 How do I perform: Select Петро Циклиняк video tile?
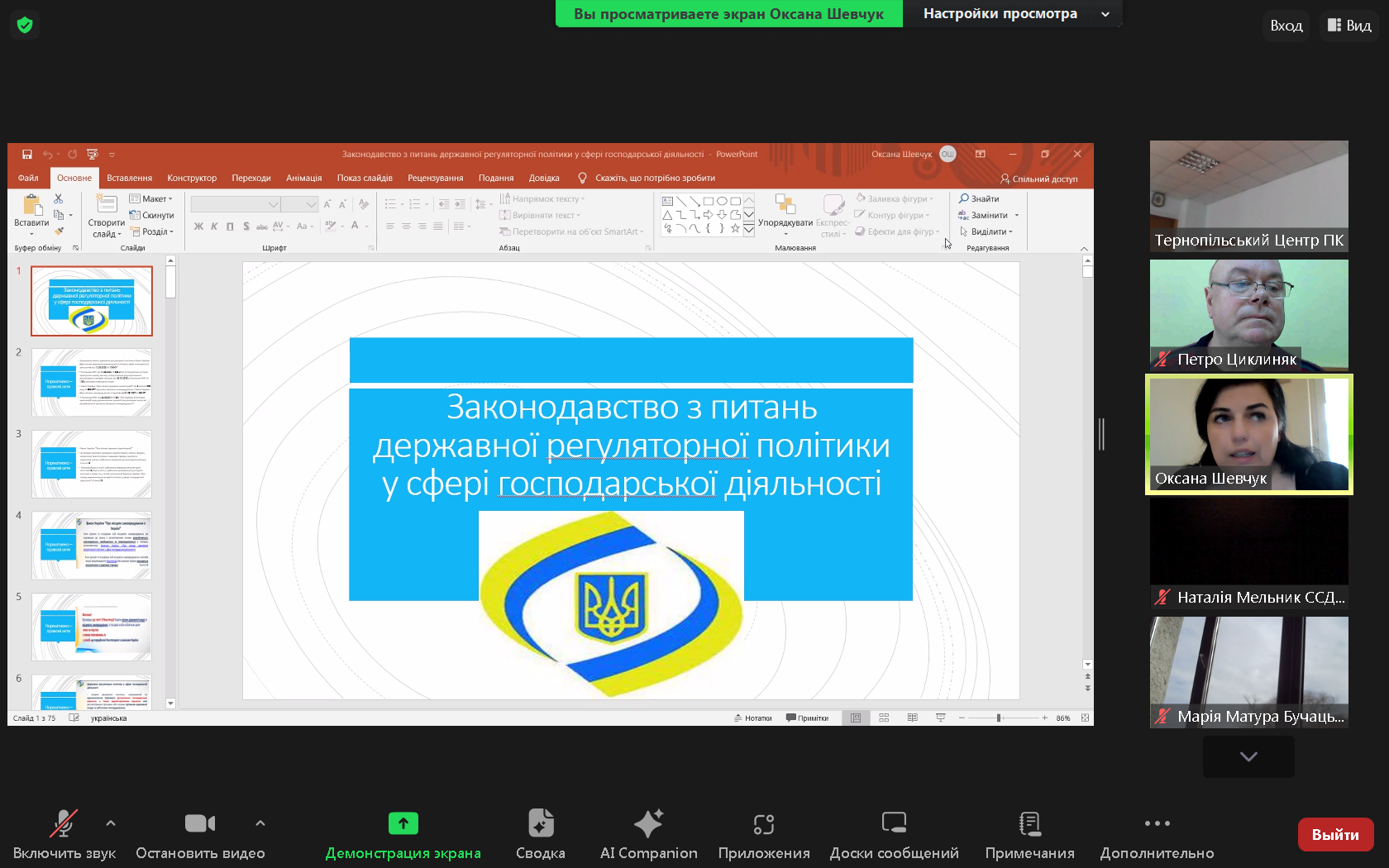(1249, 315)
